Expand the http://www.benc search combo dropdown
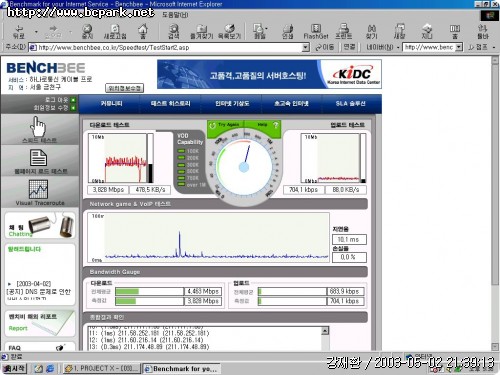Viewport: 500px width, 375px height. [459, 47]
